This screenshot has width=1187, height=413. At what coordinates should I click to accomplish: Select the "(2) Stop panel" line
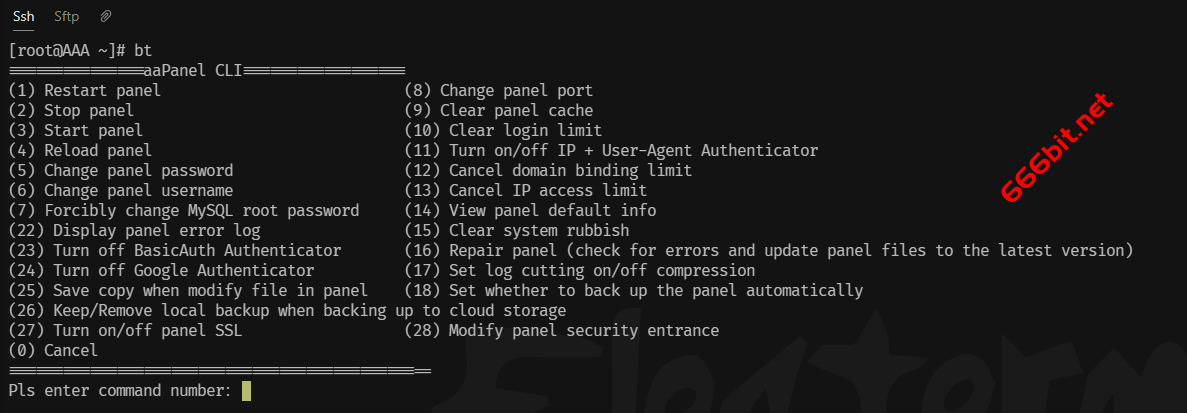pos(70,110)
